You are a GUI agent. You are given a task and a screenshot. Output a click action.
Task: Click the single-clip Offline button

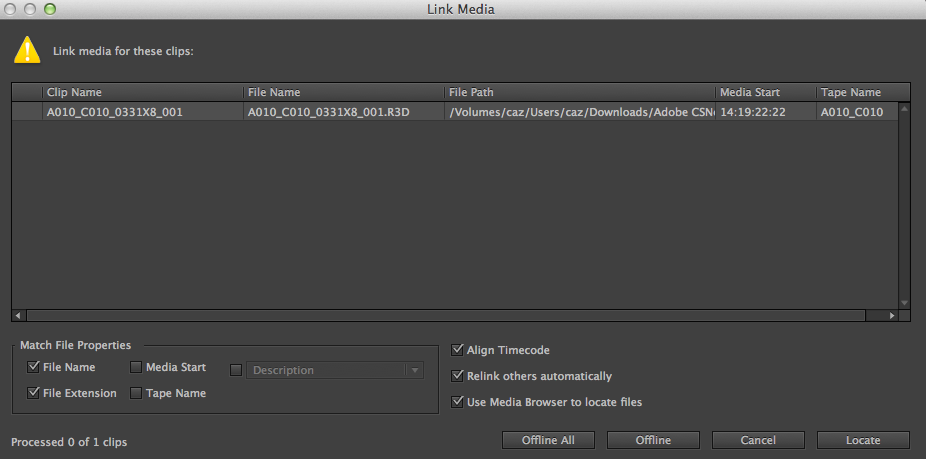click(x=653, y=440)
